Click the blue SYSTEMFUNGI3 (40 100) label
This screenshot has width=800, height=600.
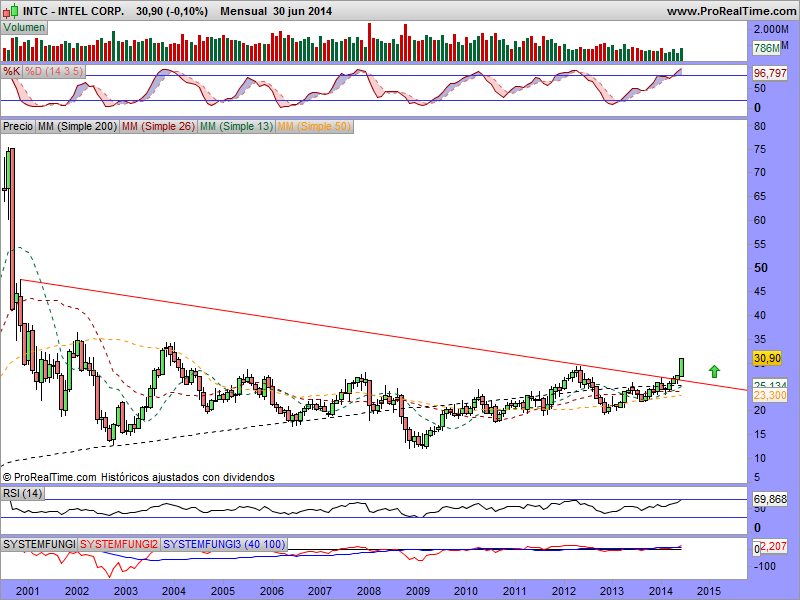click(224, 544)
